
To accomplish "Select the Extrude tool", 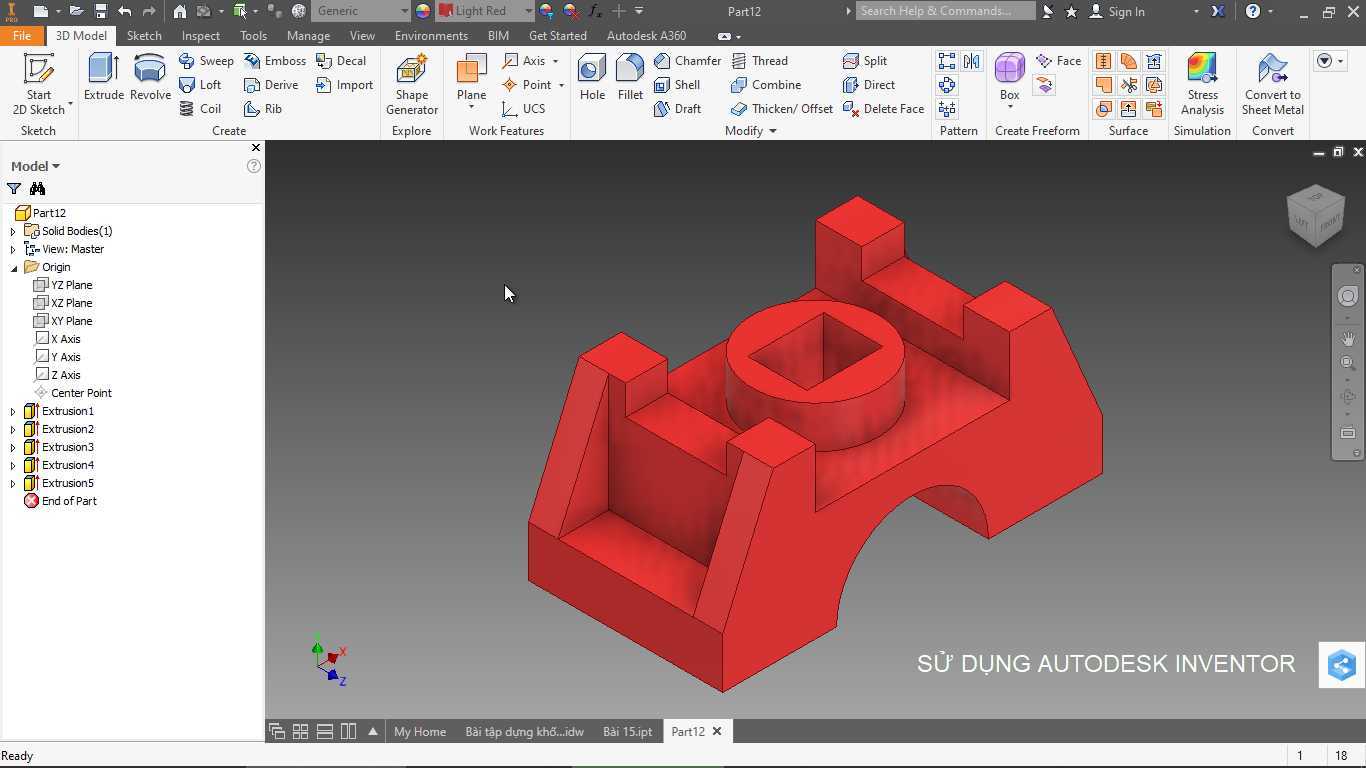I will [104, 78].
